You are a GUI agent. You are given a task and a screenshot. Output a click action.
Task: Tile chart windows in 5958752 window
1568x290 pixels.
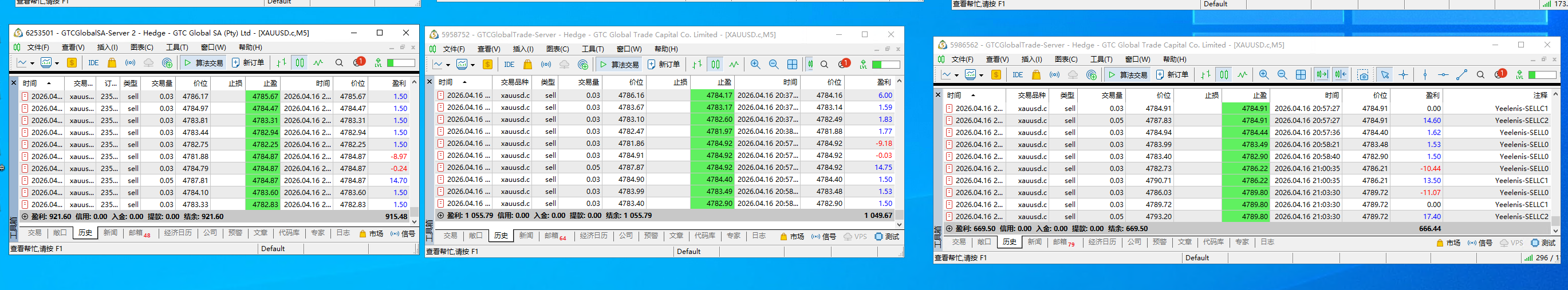pos(792,65)
